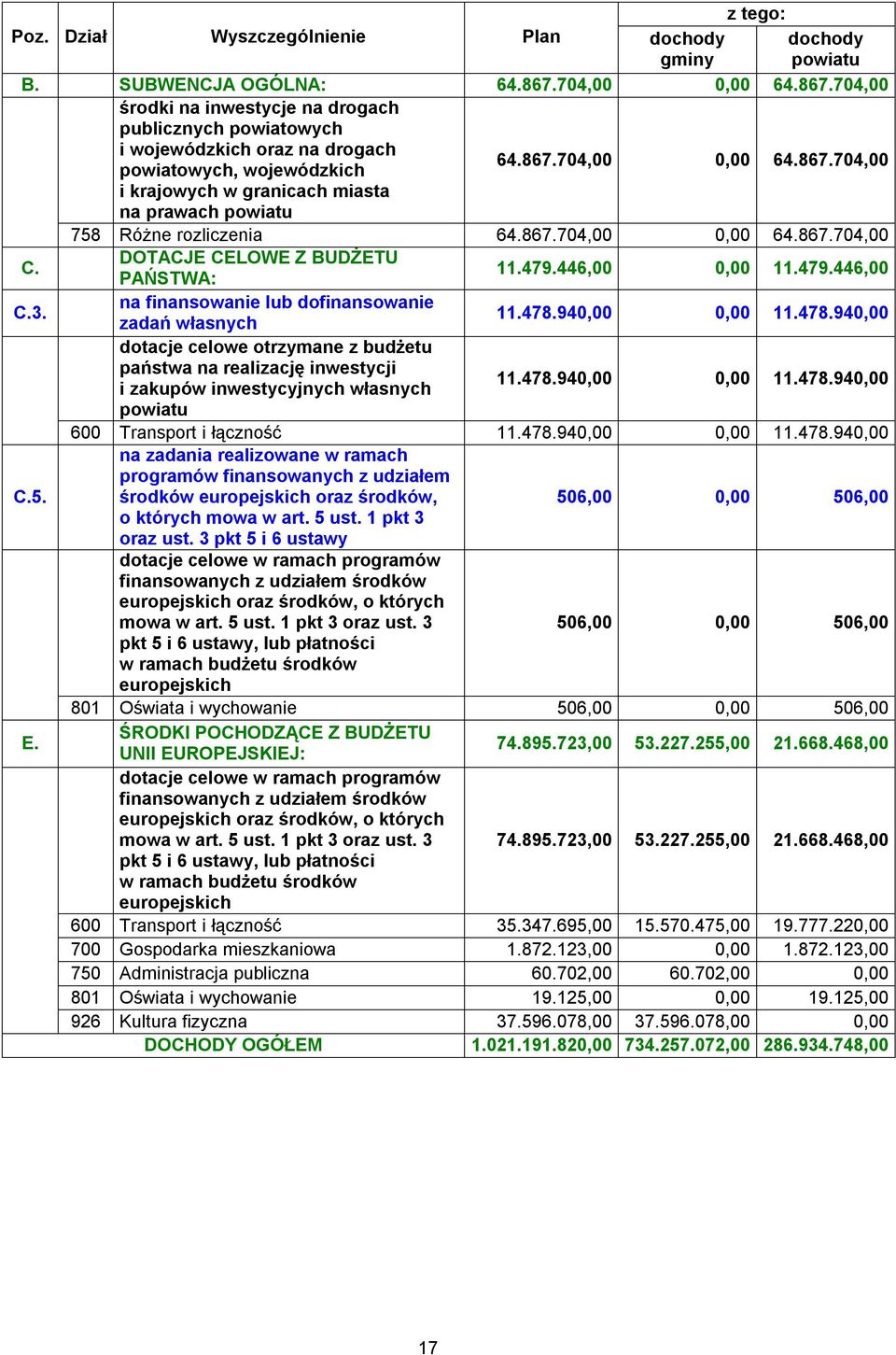
Task: Click Plan value 1.872.123,00
Action: (559, 950)
